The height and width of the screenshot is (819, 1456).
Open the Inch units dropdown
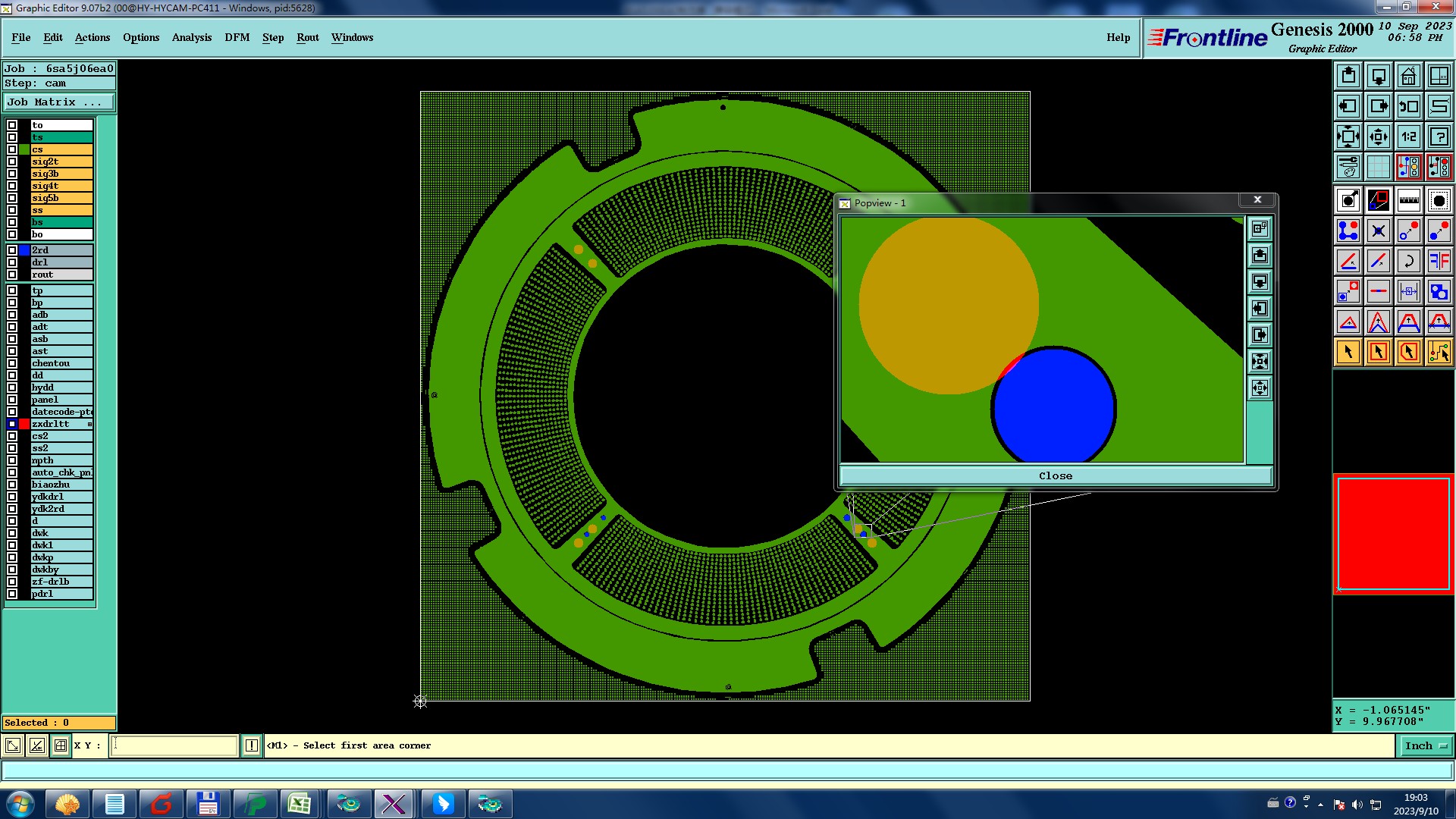point(1425,746)
